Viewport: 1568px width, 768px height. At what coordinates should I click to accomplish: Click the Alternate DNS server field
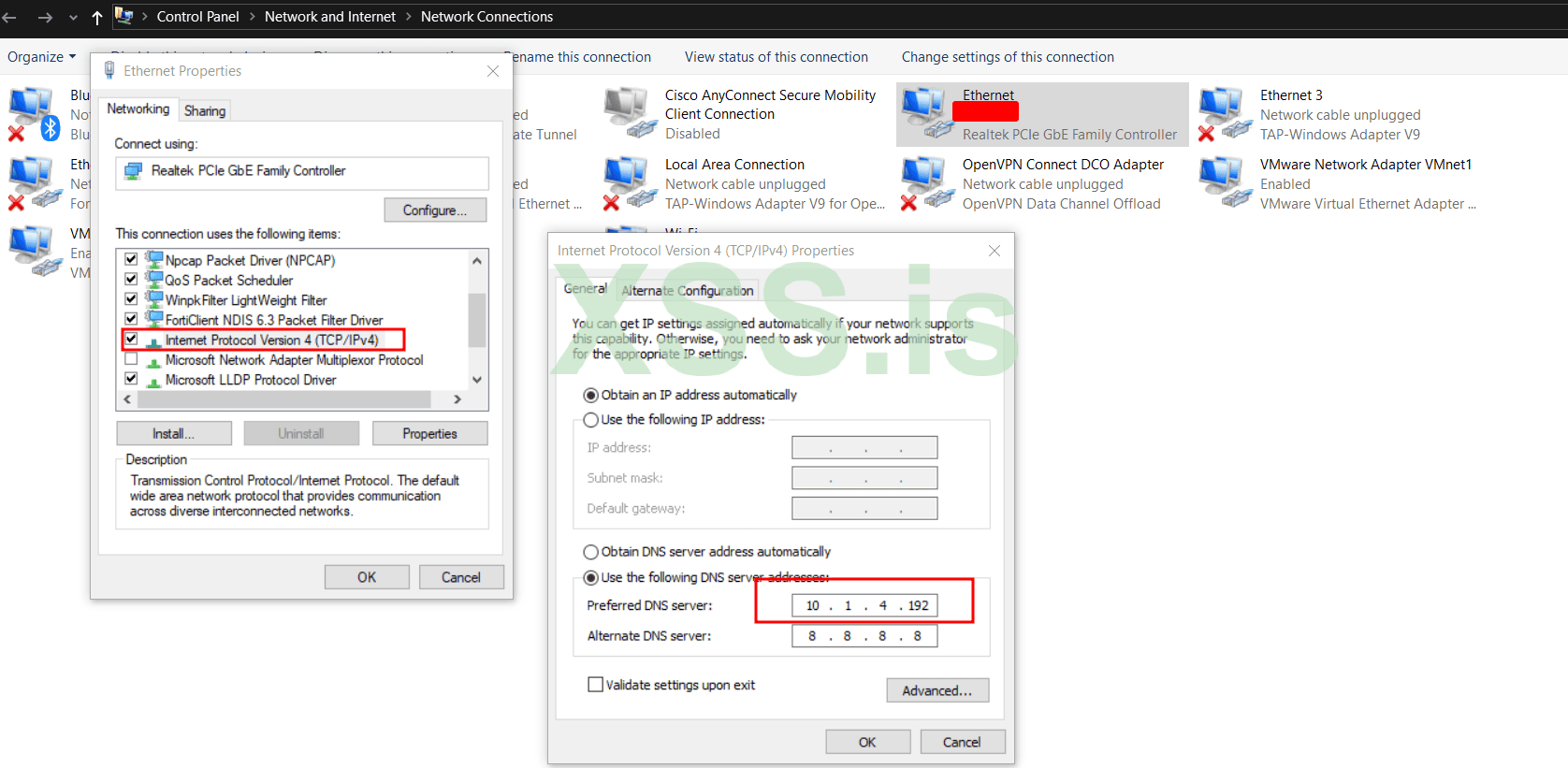click(864, 636)
